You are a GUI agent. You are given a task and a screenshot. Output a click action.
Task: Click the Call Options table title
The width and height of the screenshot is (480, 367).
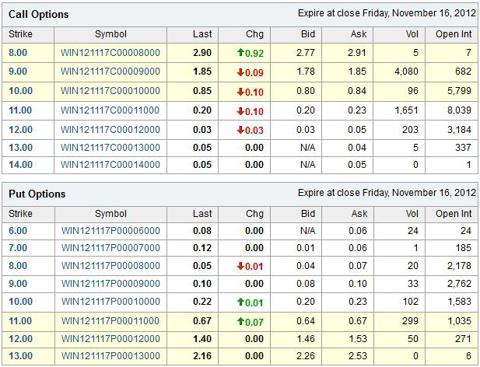[x=38, y=14]
